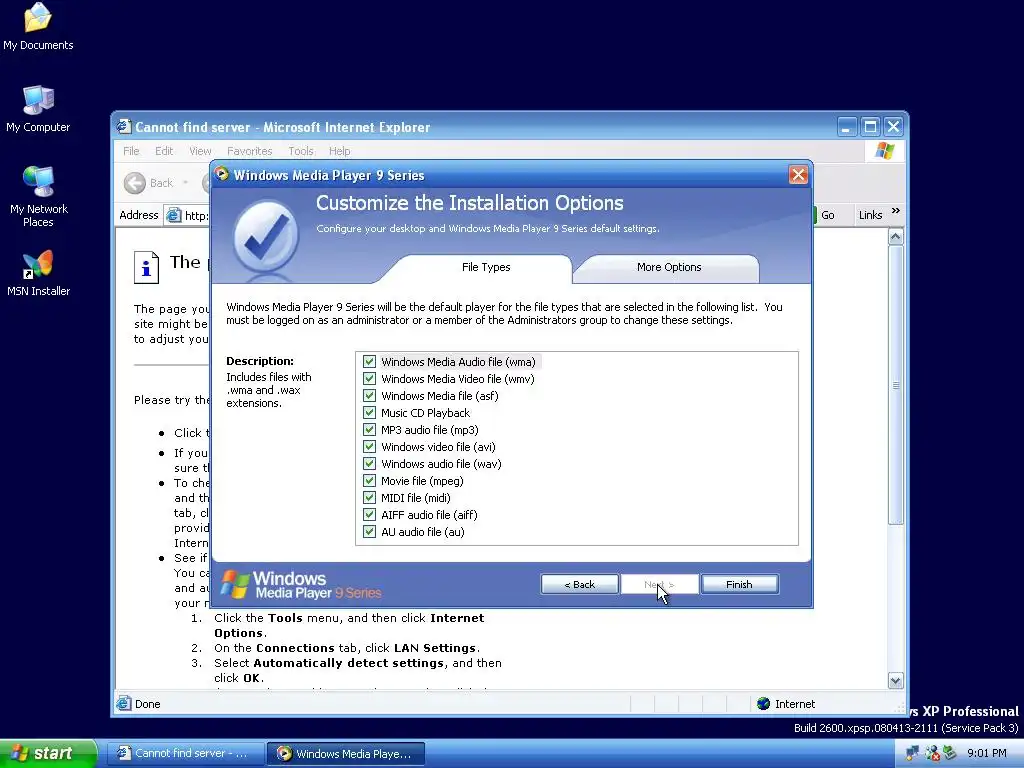Open the Windows start menu
1024x768 pixels.
48,753
